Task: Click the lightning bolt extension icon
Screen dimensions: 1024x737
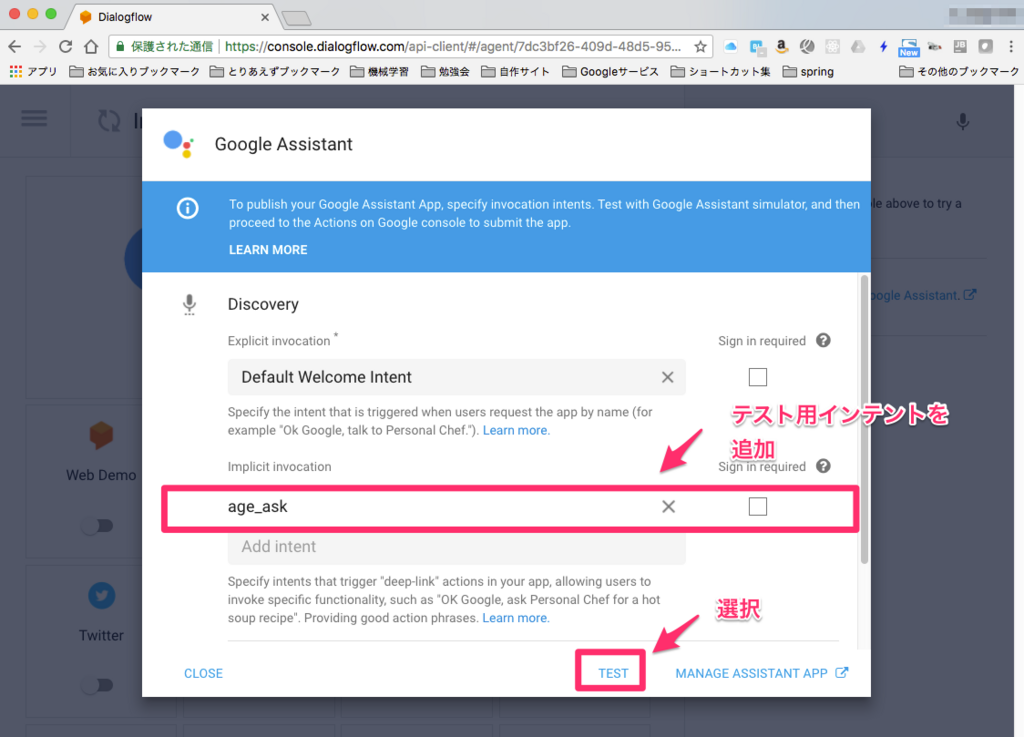Action: pyautogui.click(x=883, y=46)
